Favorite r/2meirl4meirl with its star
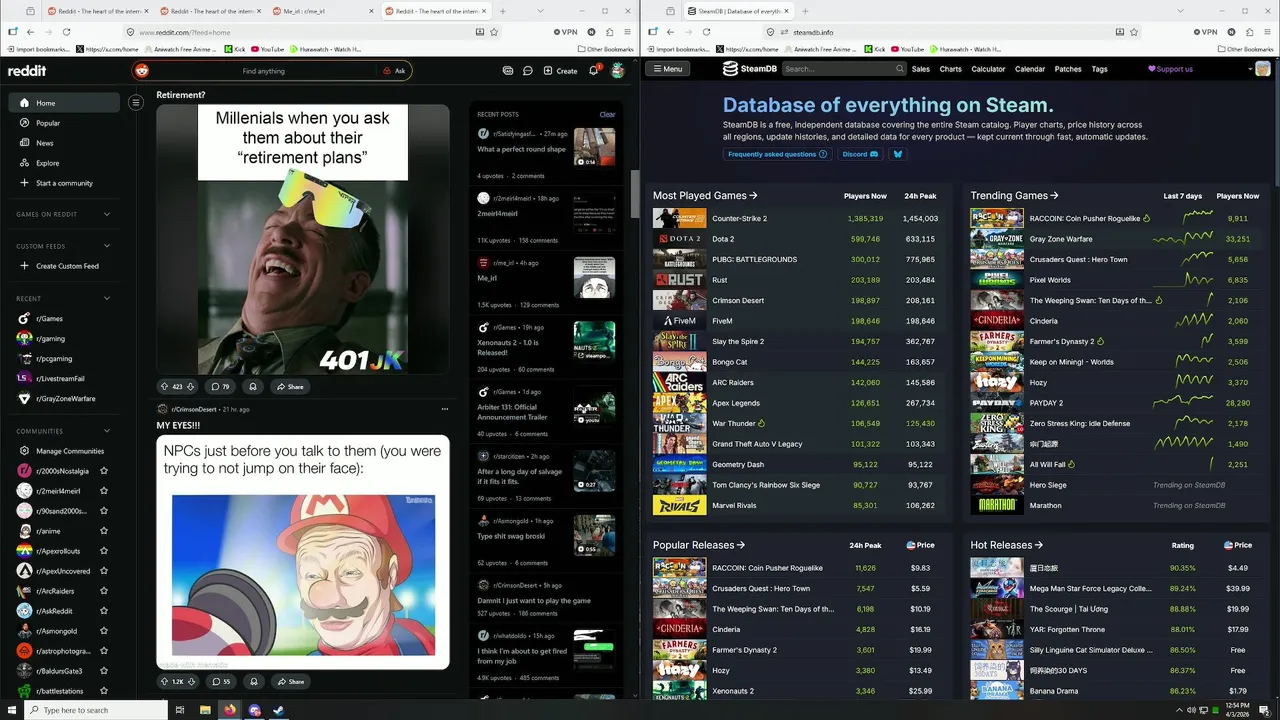Screen dimensions: 1280x720 (104, 491)
